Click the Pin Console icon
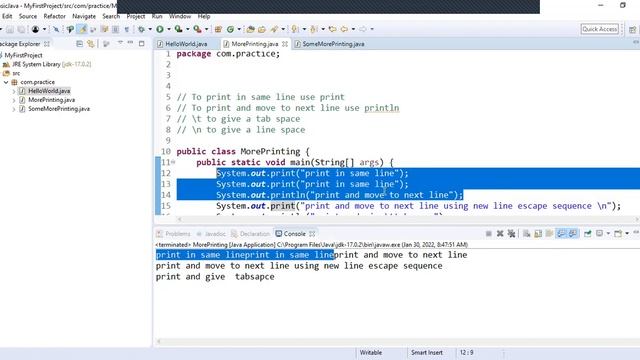Viewport: 640px width, 360px height. [x=587, y=233]
